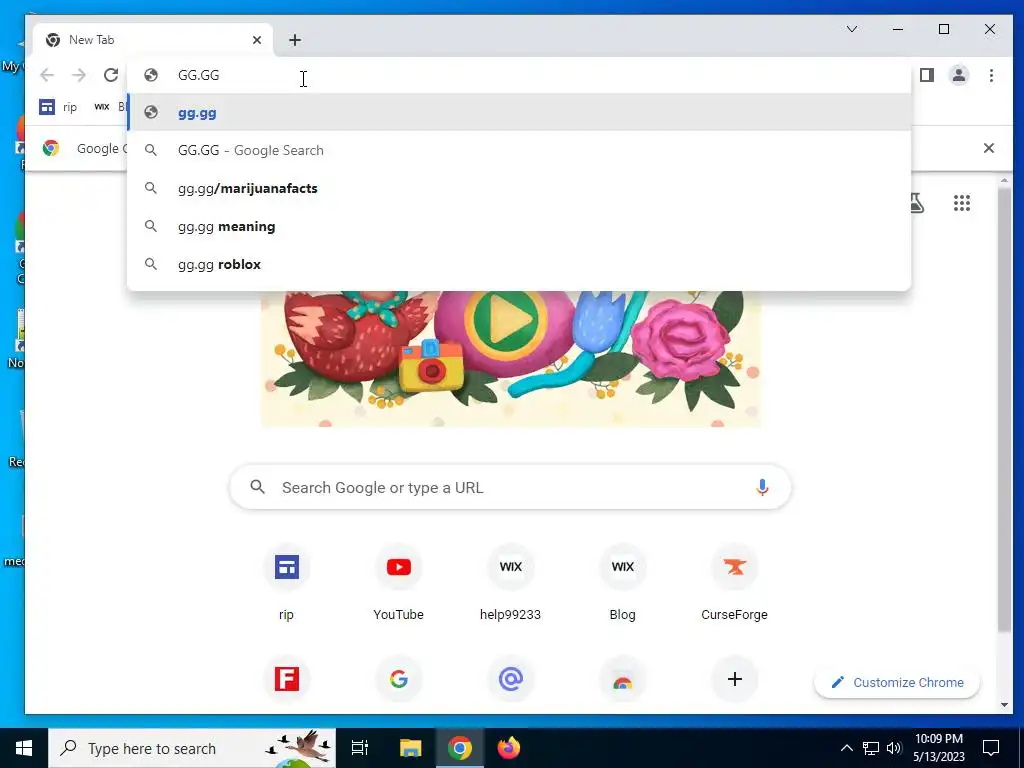The width and height of the screenshot is (1024, 768).
Task: Add a shortcut with the plus tile
Action: point(735,679)
